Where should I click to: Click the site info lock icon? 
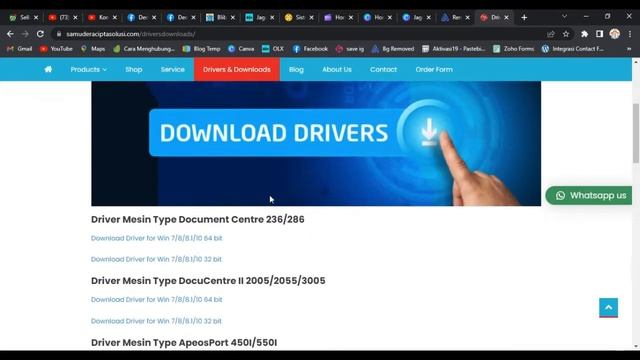[59, 34]
